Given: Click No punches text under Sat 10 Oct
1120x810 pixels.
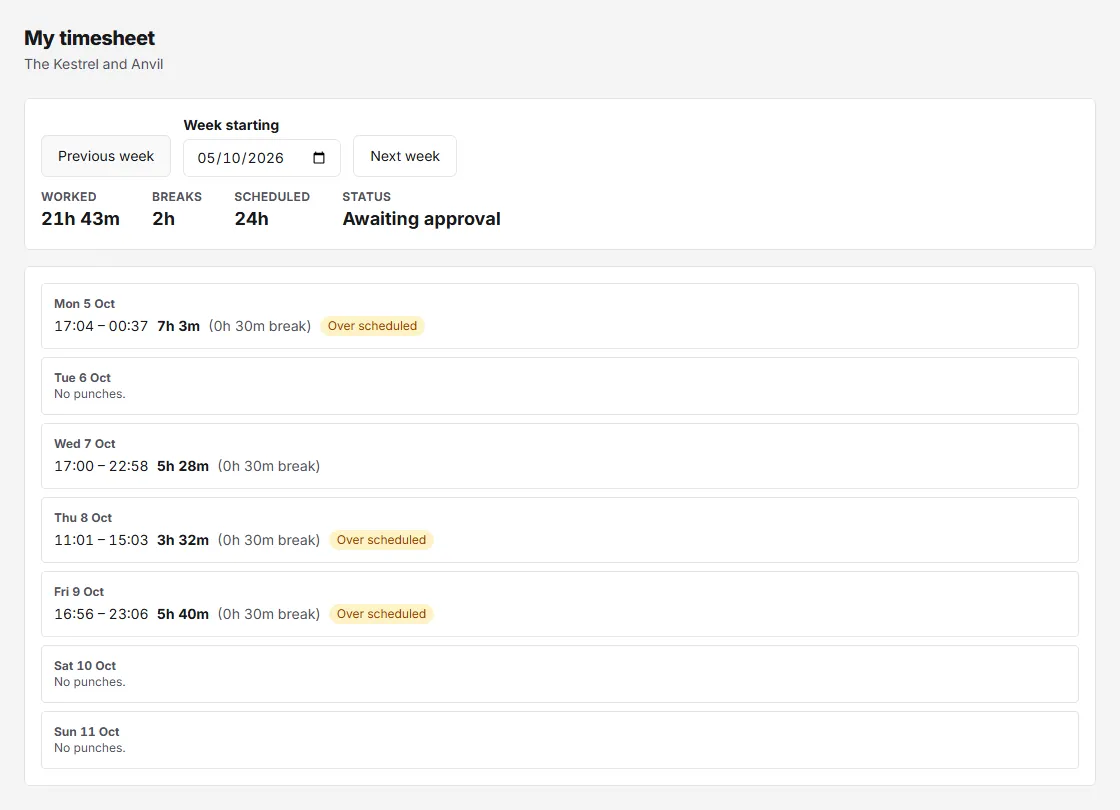Looking at the screenshot, I should 89,681.
